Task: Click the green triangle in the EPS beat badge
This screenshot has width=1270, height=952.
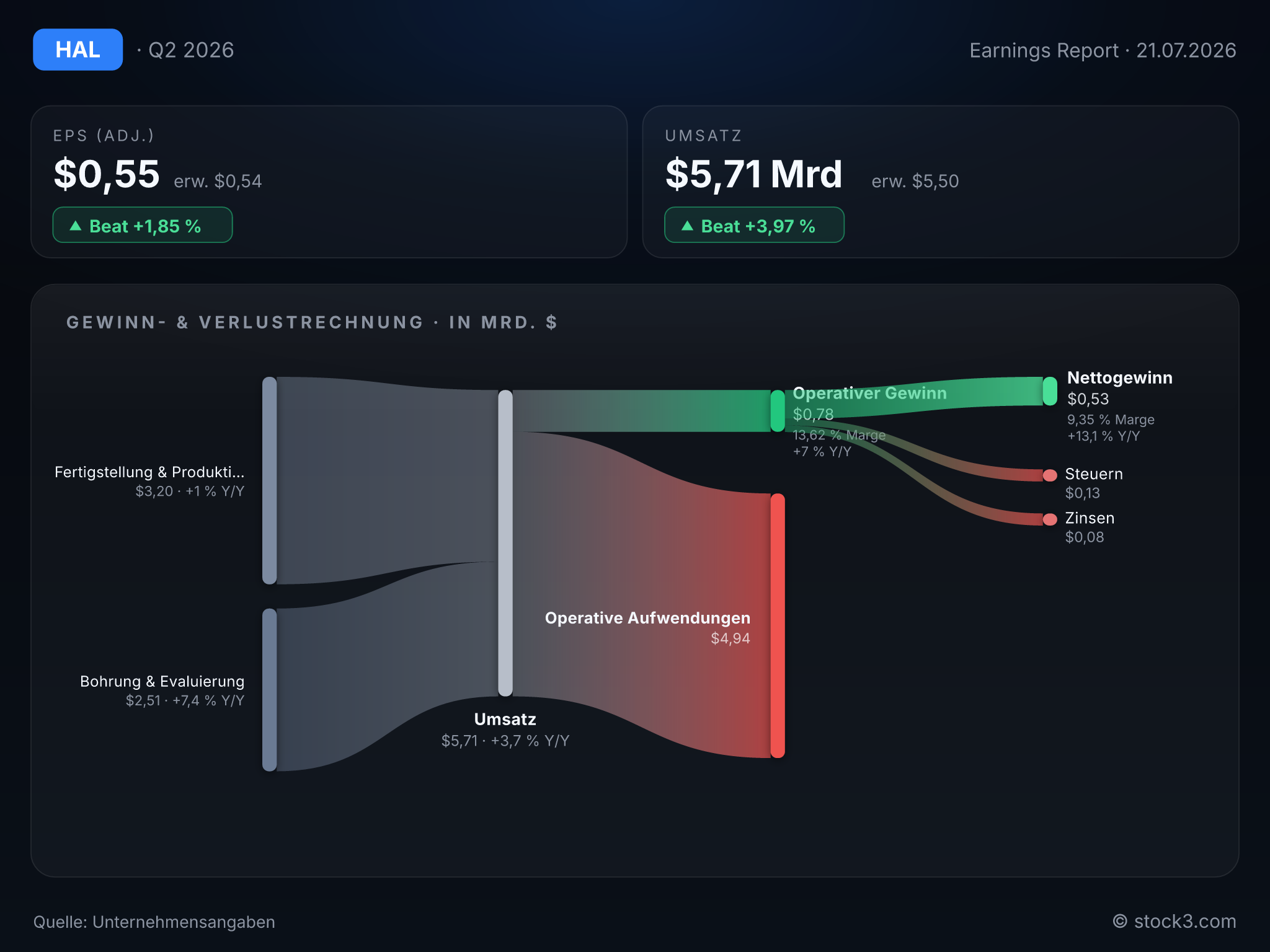Action: [76, 226]
